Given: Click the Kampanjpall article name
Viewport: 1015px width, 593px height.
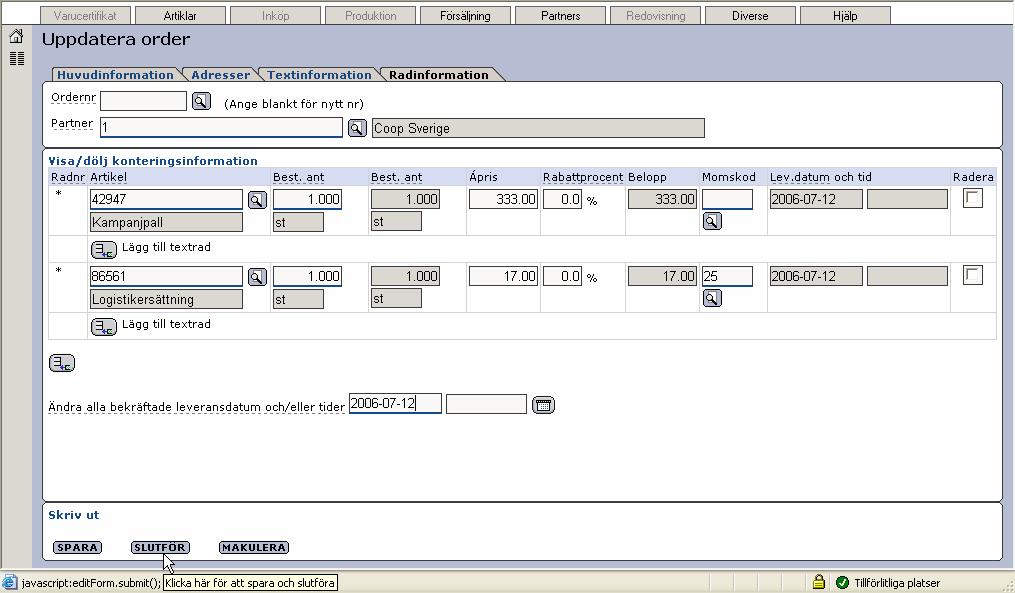Looking at the screenshot, I should point(166,223).
